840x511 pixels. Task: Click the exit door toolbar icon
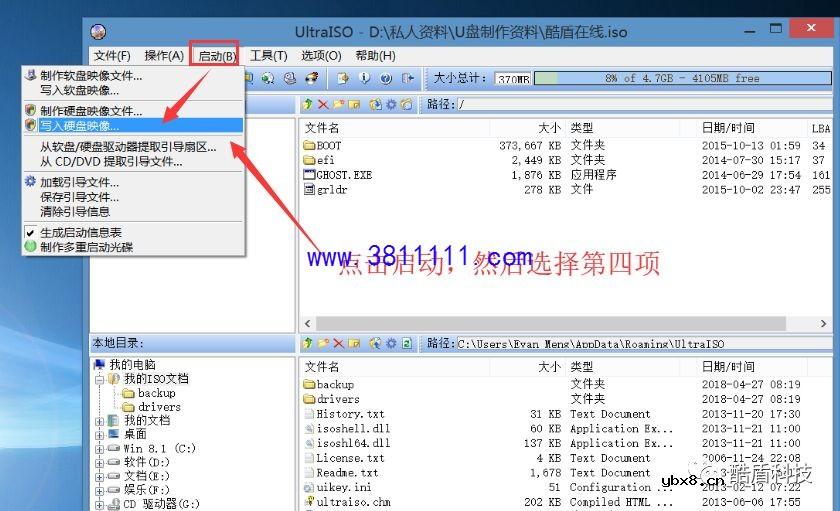pos(408,79)
